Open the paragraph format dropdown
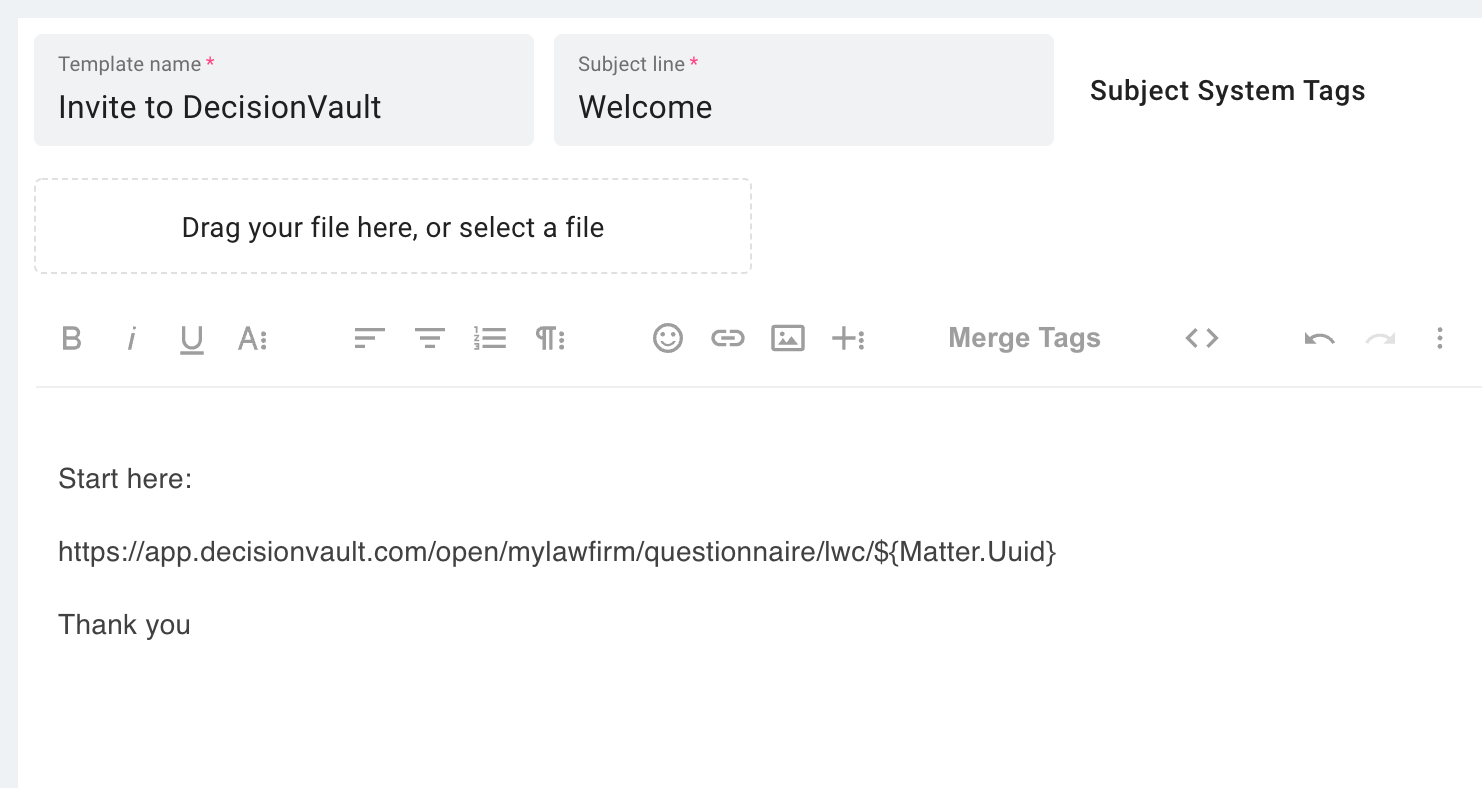The width and height of the screenshot is (1482, 788). [550, 338]
